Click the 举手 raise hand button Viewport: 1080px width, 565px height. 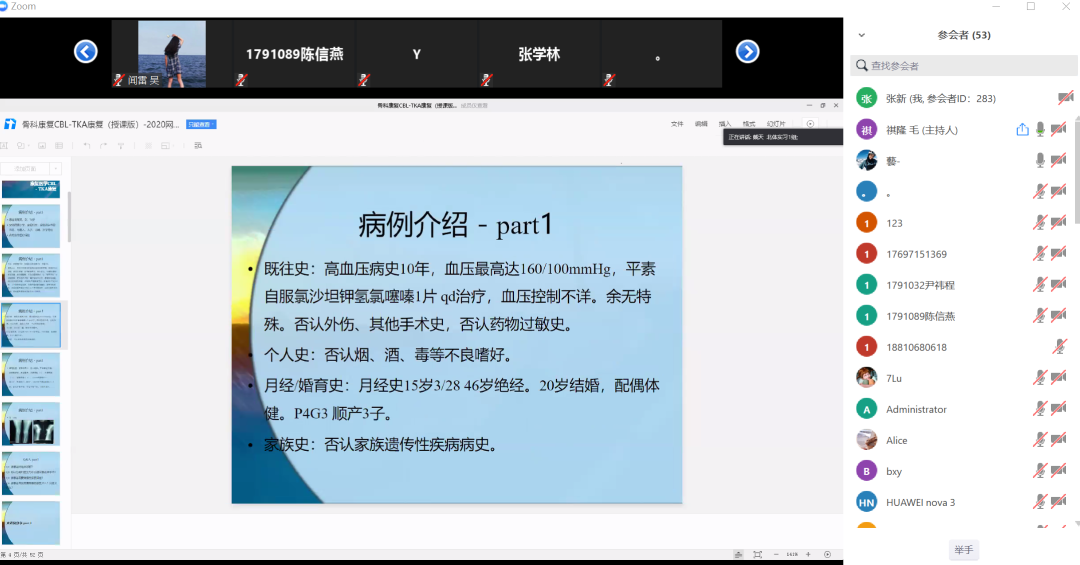click(x=963, y=550)
